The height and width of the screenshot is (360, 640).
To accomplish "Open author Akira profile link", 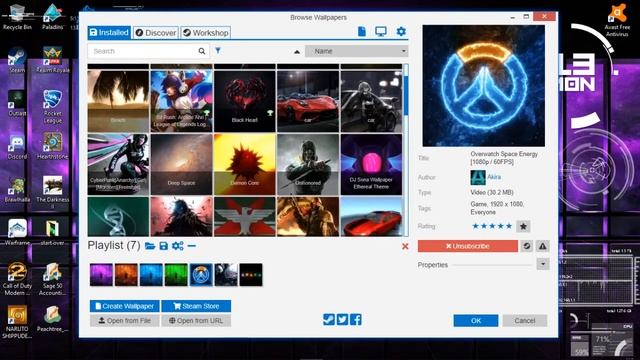I will point(494,177).
